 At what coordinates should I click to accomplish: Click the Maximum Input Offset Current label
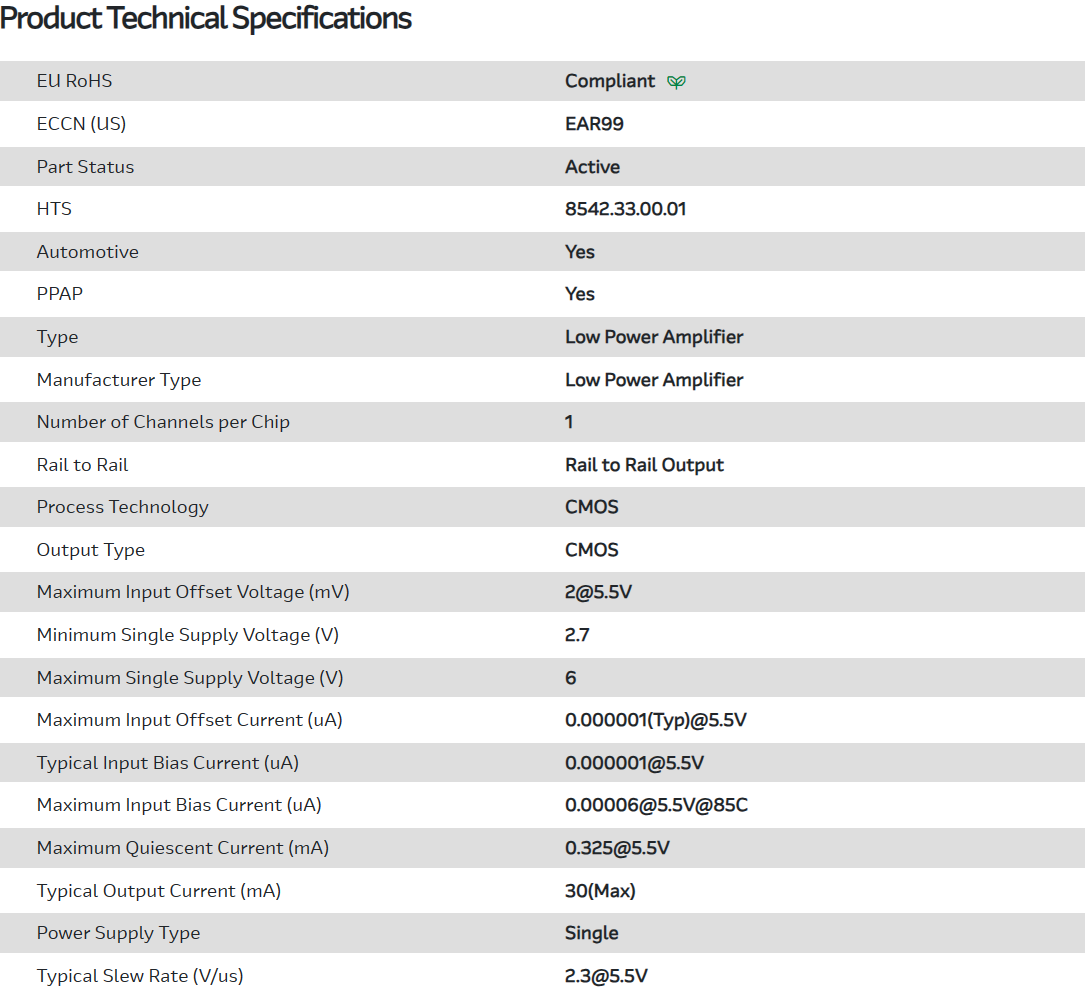click(190, 720)
